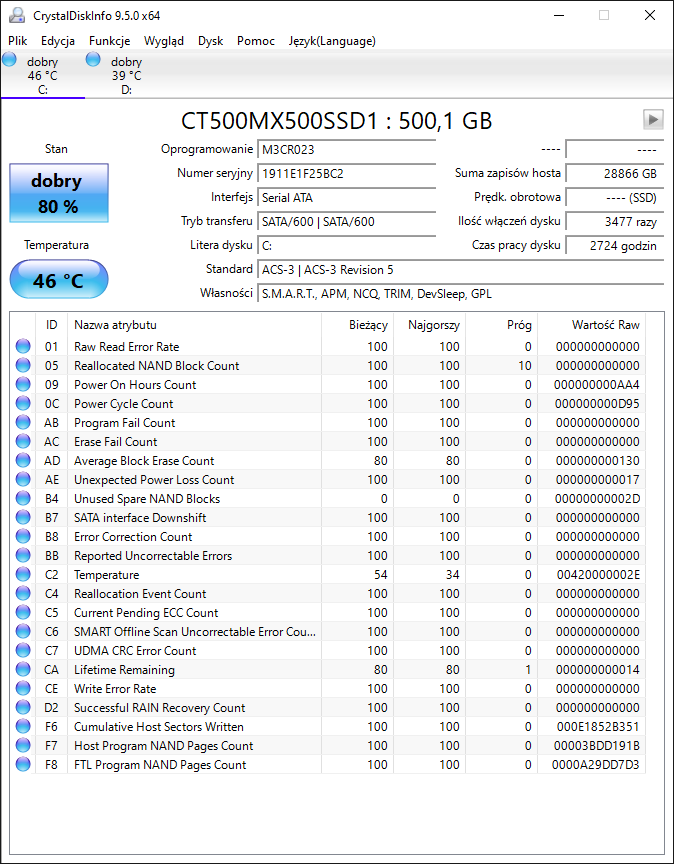Viewport: 674px width, 864px height.
Task: Click the blue status orb for drive C:
Action: coord(9,60)
